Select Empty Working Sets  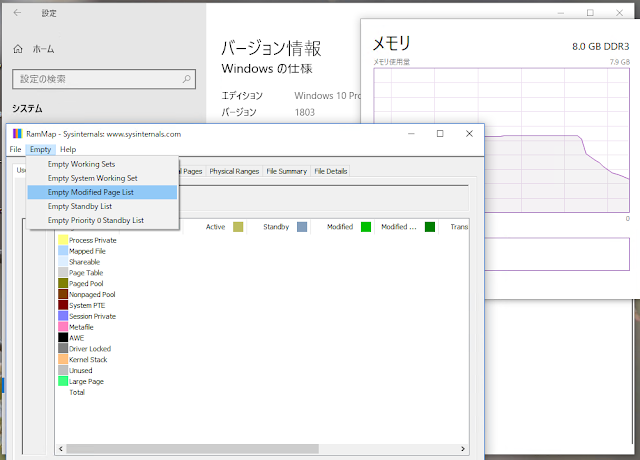coord(102,164)
